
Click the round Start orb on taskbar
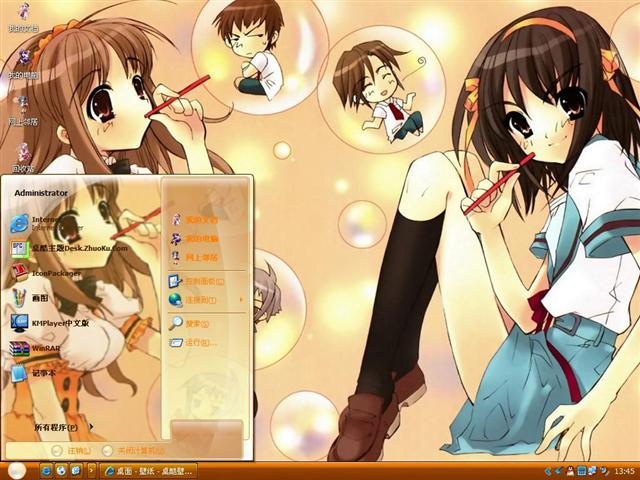tap(16, 471)
